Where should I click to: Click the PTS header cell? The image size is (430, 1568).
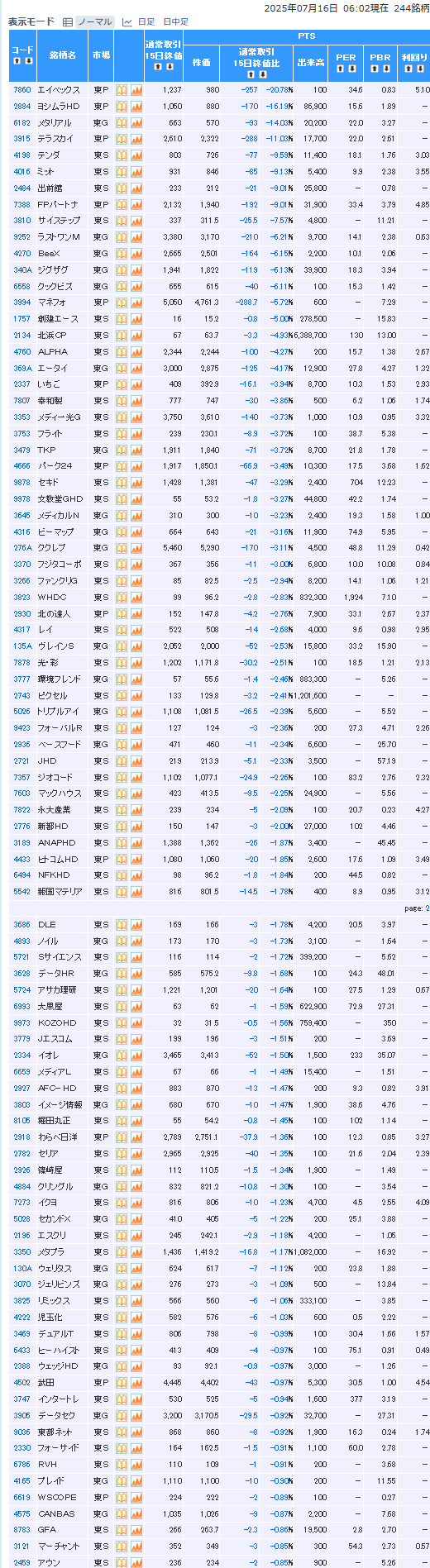coord(306,37)
